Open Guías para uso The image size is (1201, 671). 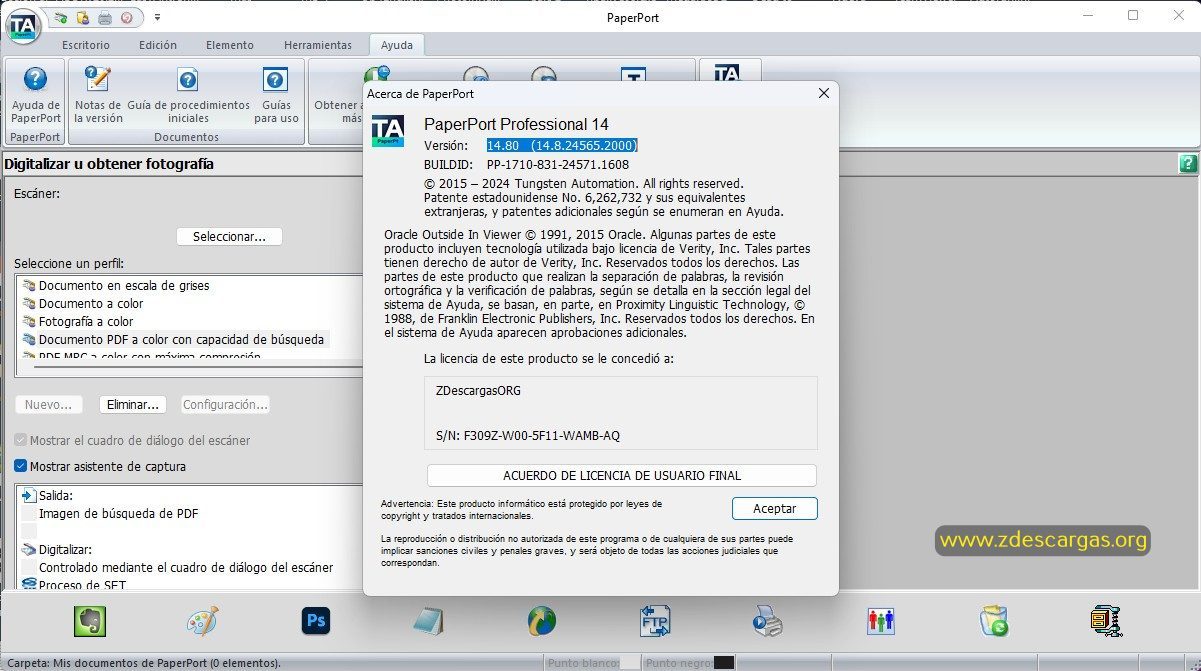276,95
